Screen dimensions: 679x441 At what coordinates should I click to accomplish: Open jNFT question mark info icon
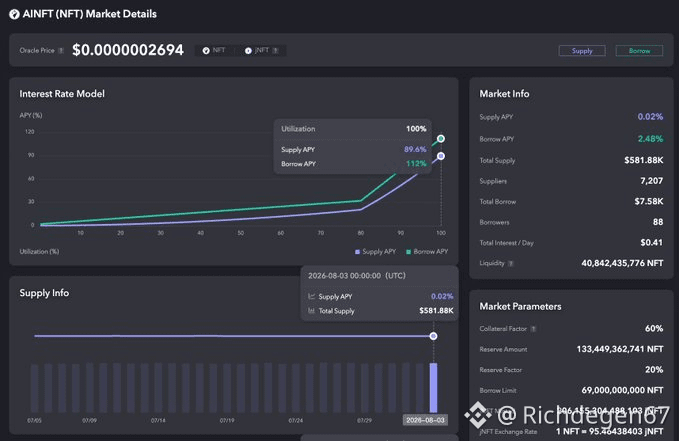tap(276, 51)
